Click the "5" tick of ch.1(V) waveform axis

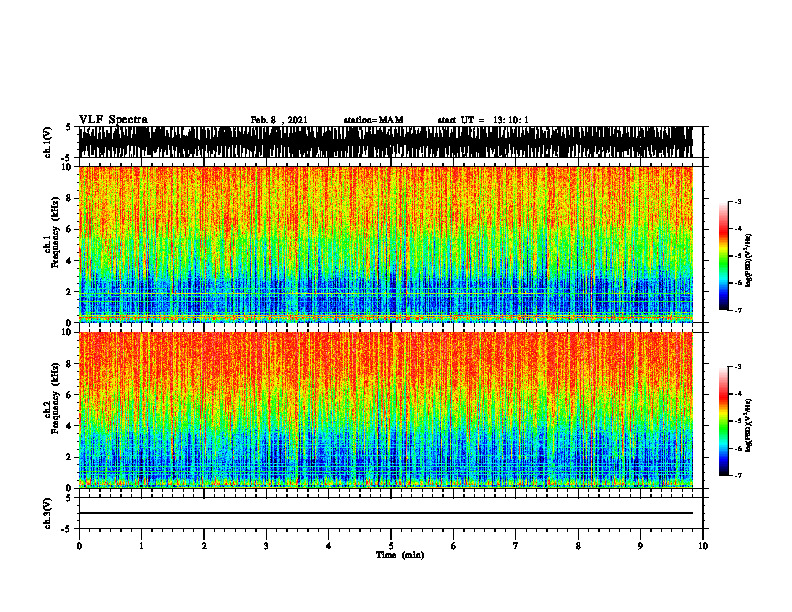(x=69, y=127)
